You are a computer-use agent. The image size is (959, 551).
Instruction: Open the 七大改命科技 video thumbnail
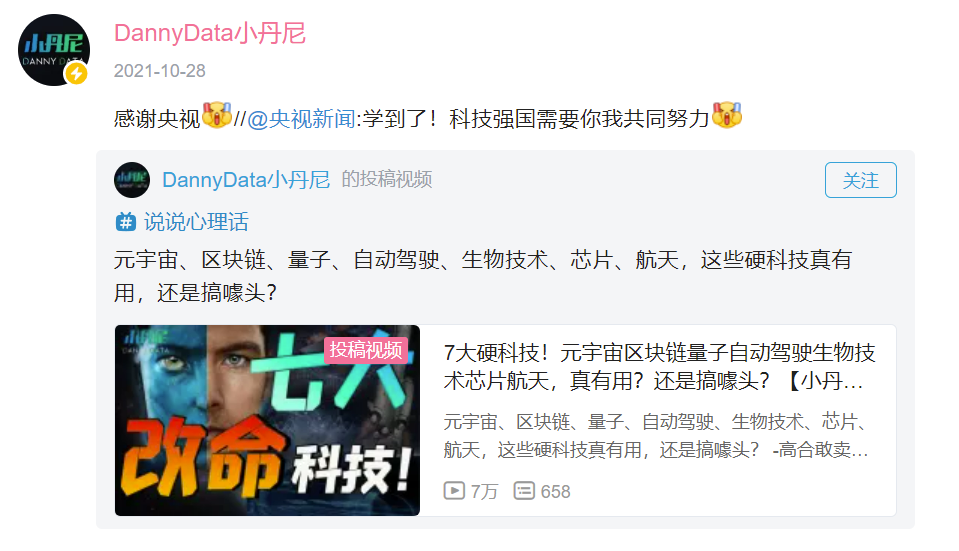click(267, 420)
